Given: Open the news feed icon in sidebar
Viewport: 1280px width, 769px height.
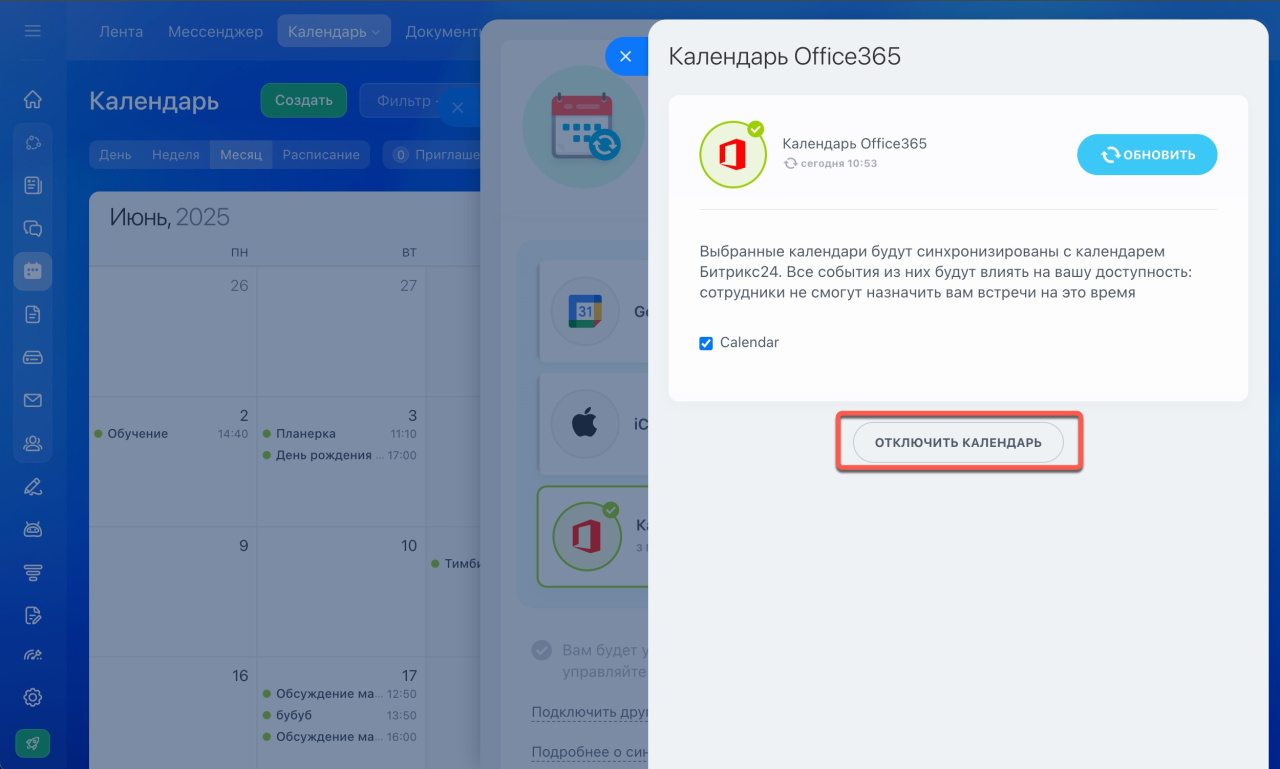Looking at the screenshot, I should click(x=32, y=185).
